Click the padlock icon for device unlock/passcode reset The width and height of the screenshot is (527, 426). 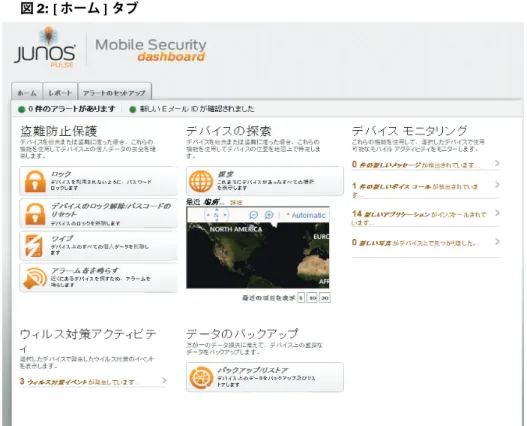click(35, 214)
